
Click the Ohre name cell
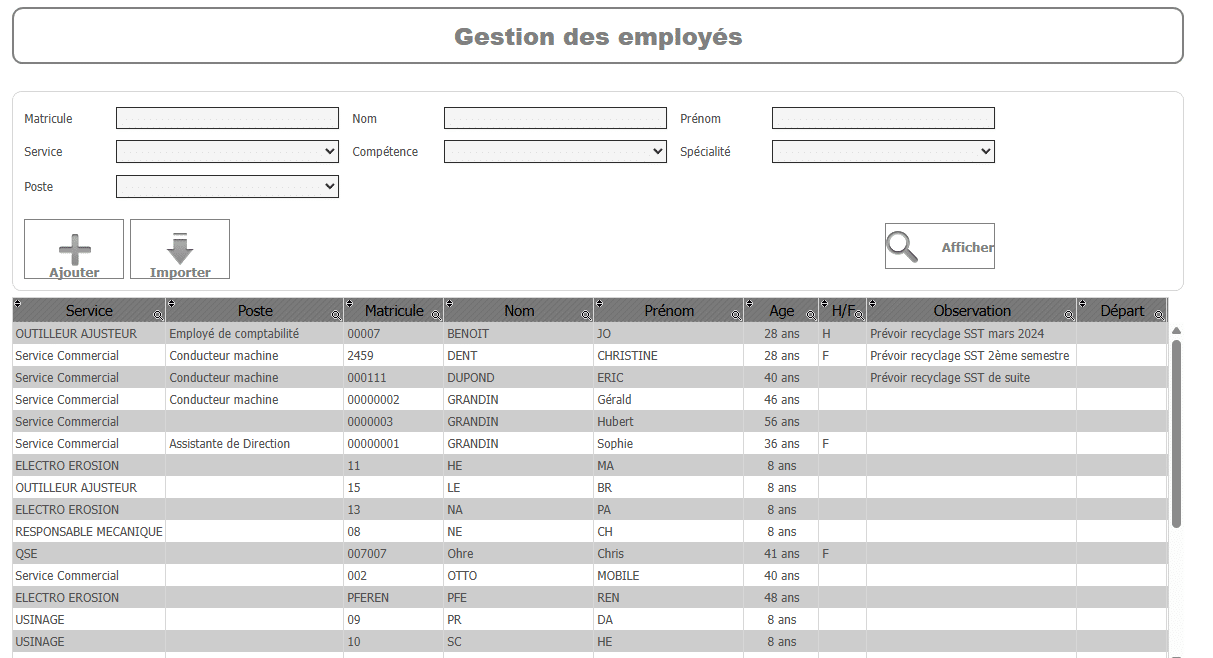coord(519,554)
